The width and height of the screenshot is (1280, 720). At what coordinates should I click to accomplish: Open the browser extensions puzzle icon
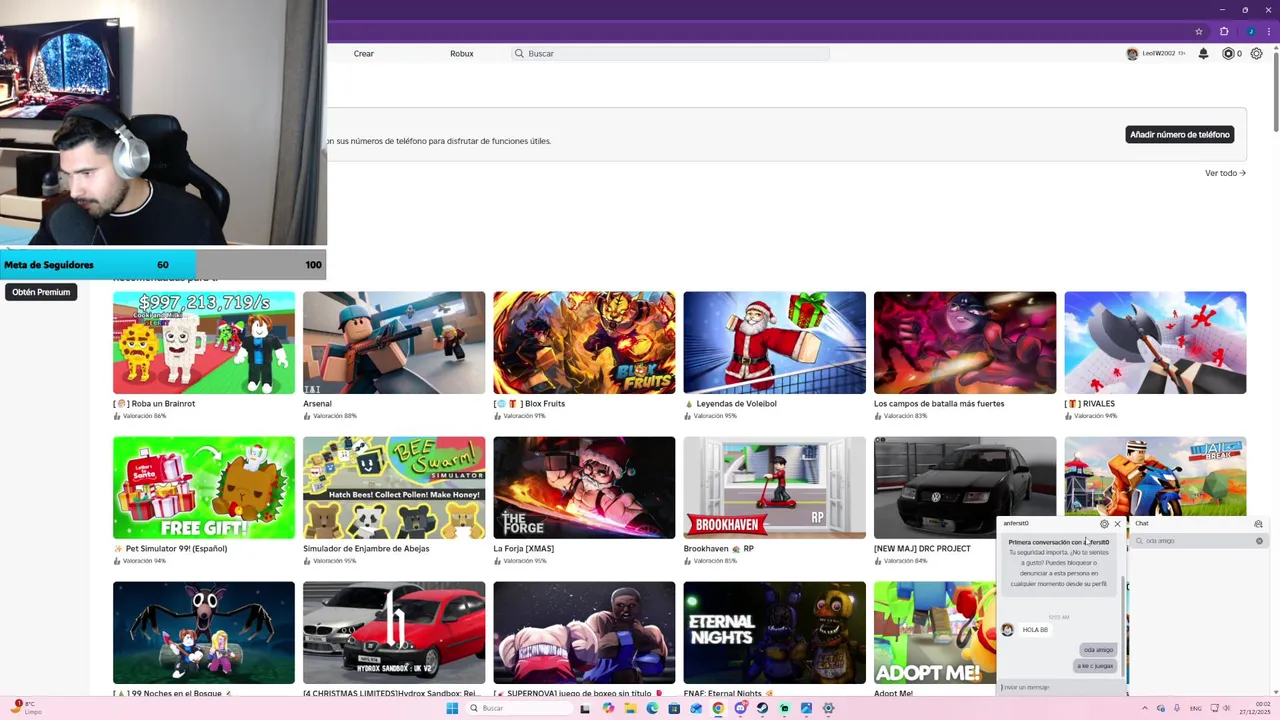point(1224,31)
